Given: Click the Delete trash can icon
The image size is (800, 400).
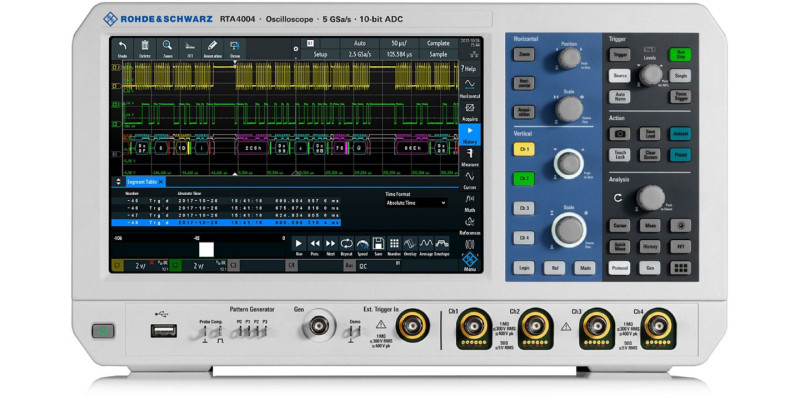Looking at the screenshot, I should click(x=145, y=48).
